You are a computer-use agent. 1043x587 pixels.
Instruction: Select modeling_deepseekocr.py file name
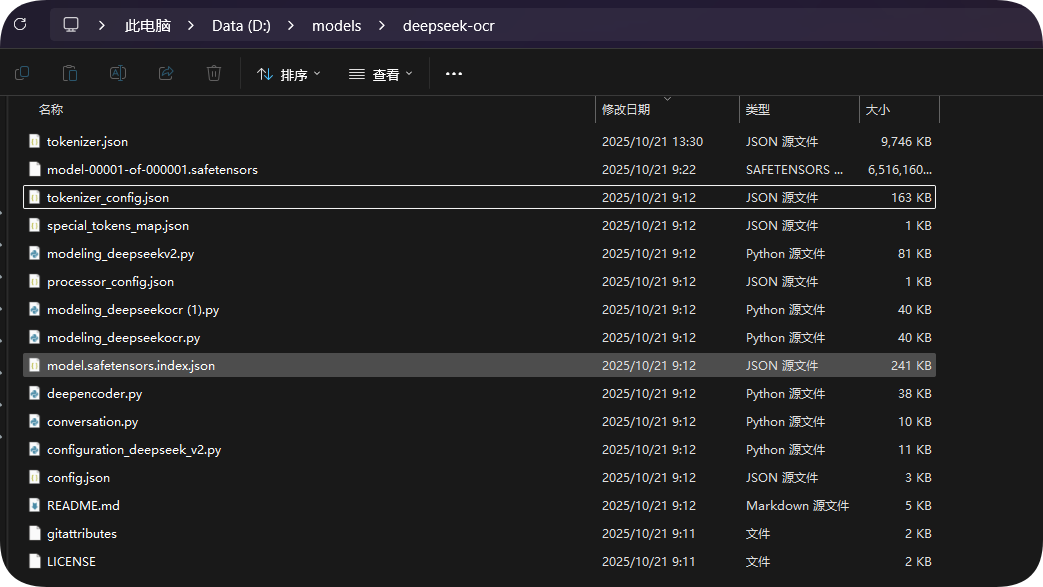124,337
